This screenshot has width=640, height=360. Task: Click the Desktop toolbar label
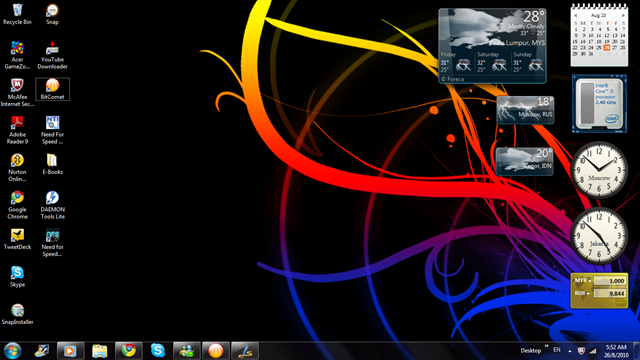(x=531, y=351)
